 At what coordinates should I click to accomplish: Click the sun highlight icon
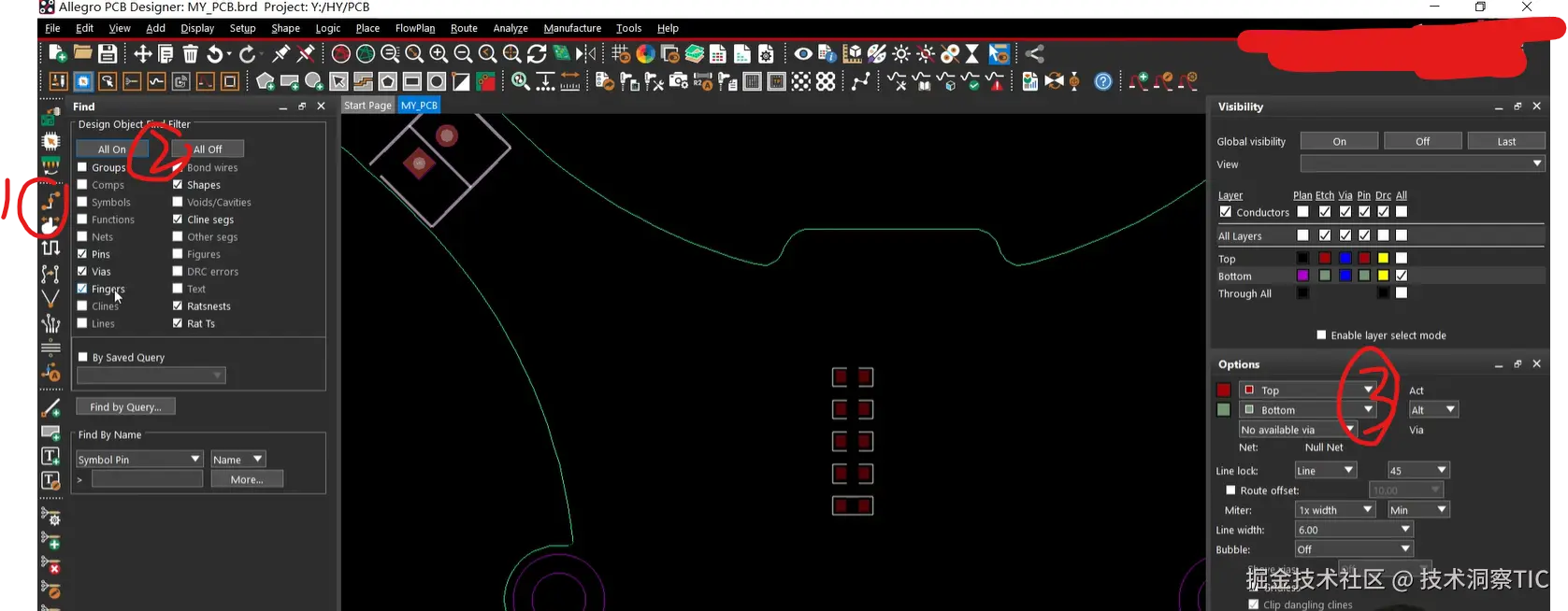[901, 54]
